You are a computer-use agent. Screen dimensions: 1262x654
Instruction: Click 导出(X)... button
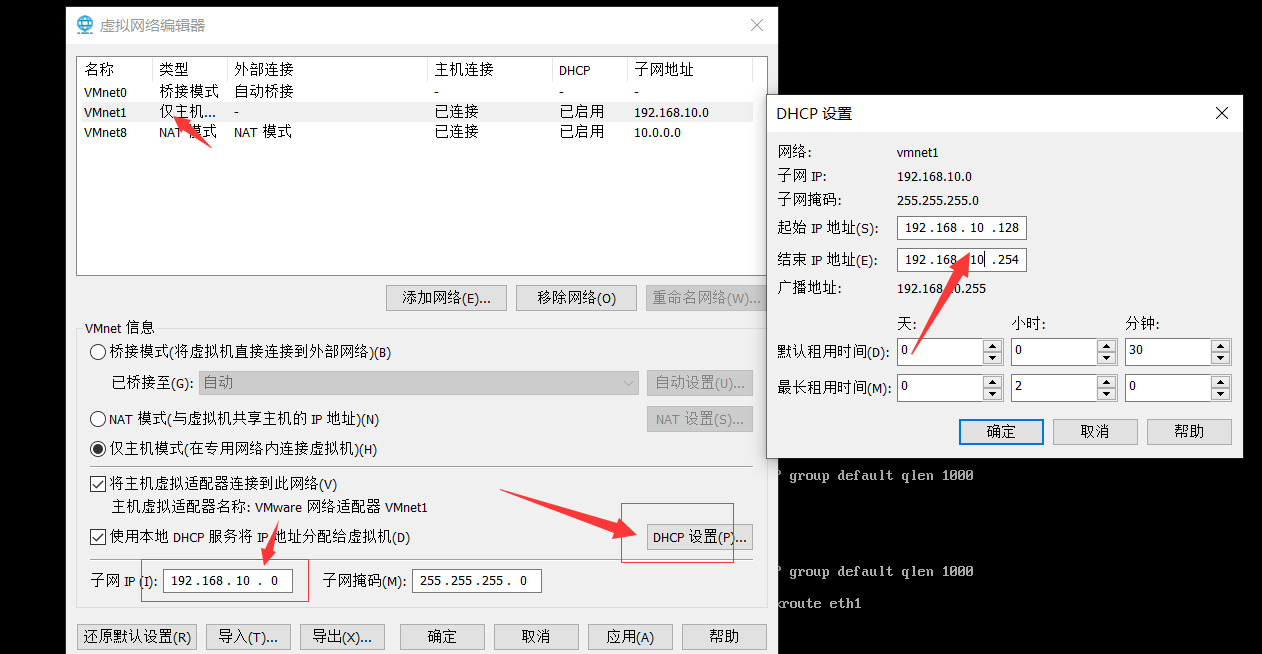(x=341, y=637)
